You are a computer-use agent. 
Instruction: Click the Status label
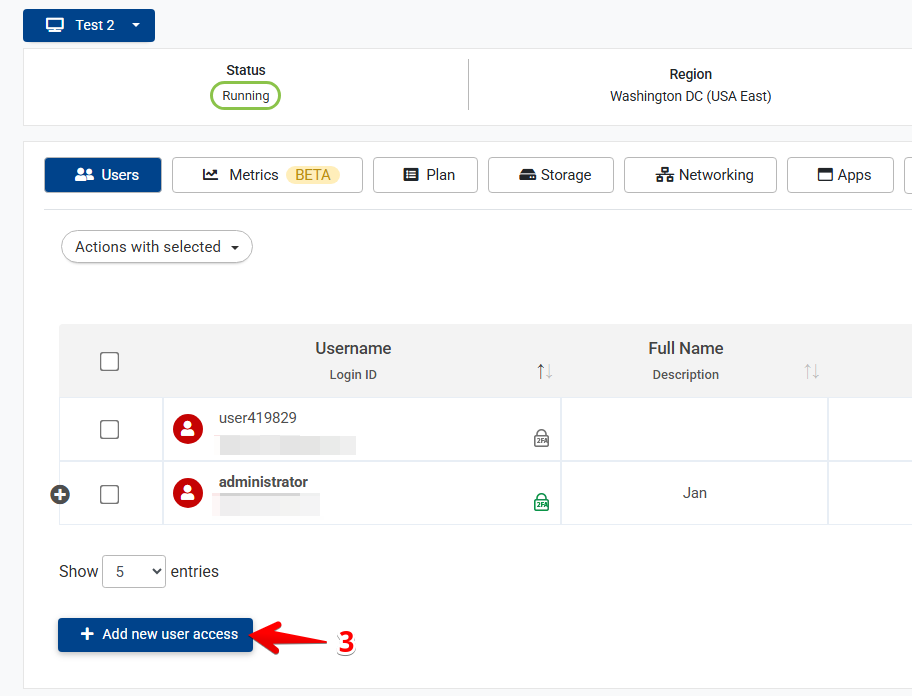click(245, 70)
